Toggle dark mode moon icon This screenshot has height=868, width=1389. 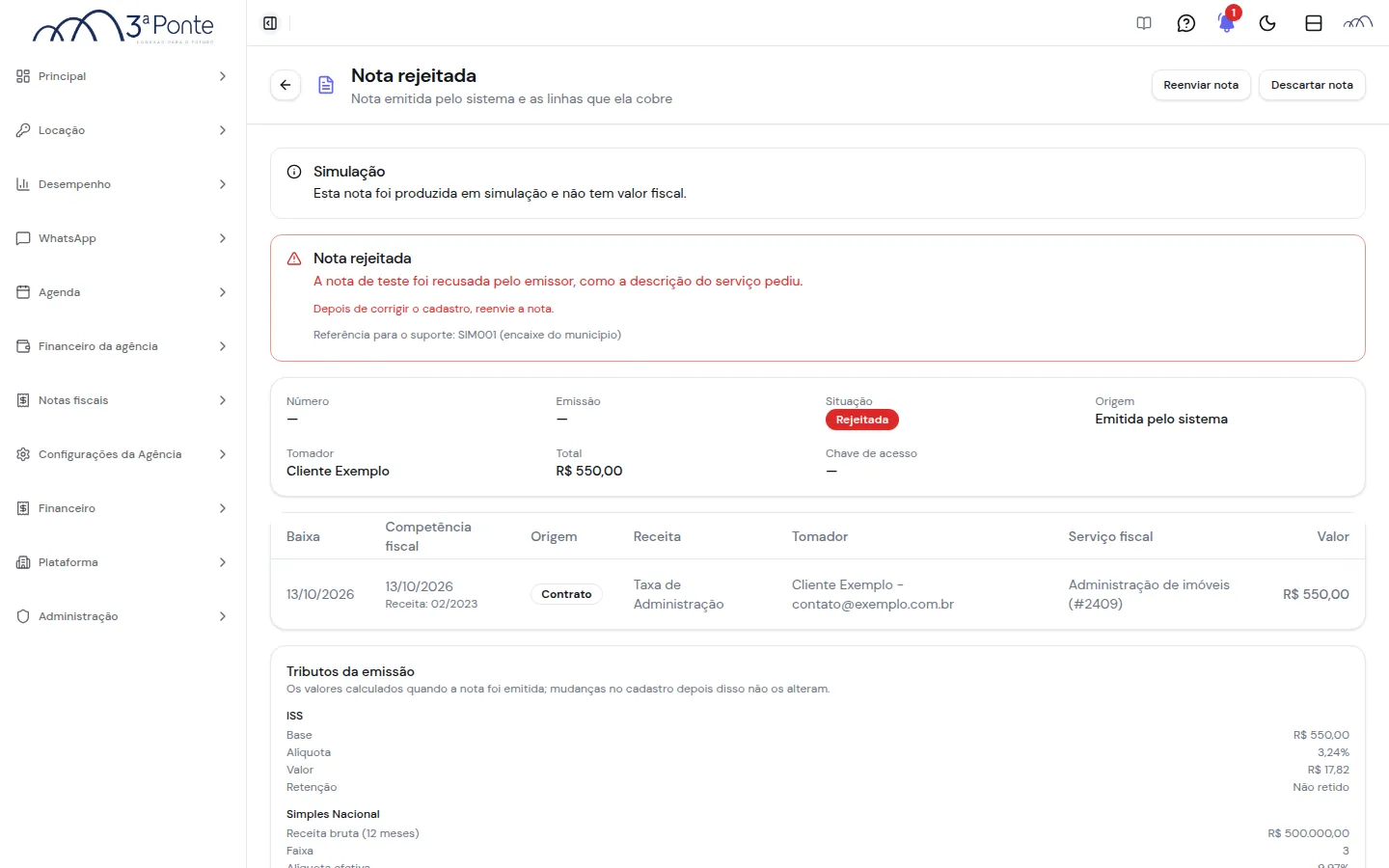(x=1267, y=23)
